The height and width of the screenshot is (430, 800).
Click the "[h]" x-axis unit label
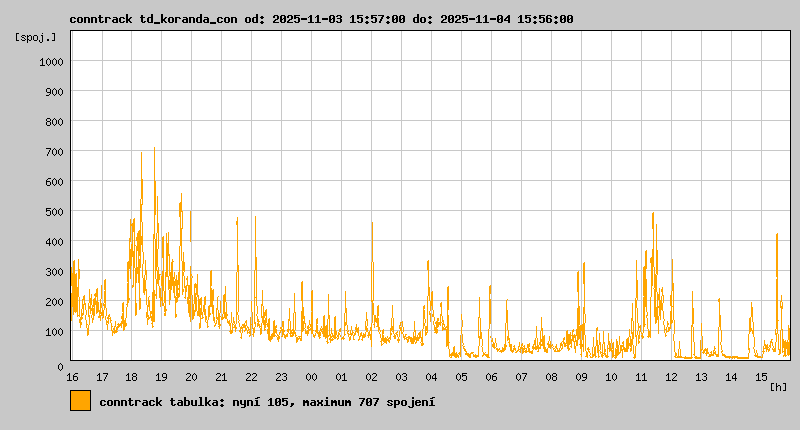(778, 387)
